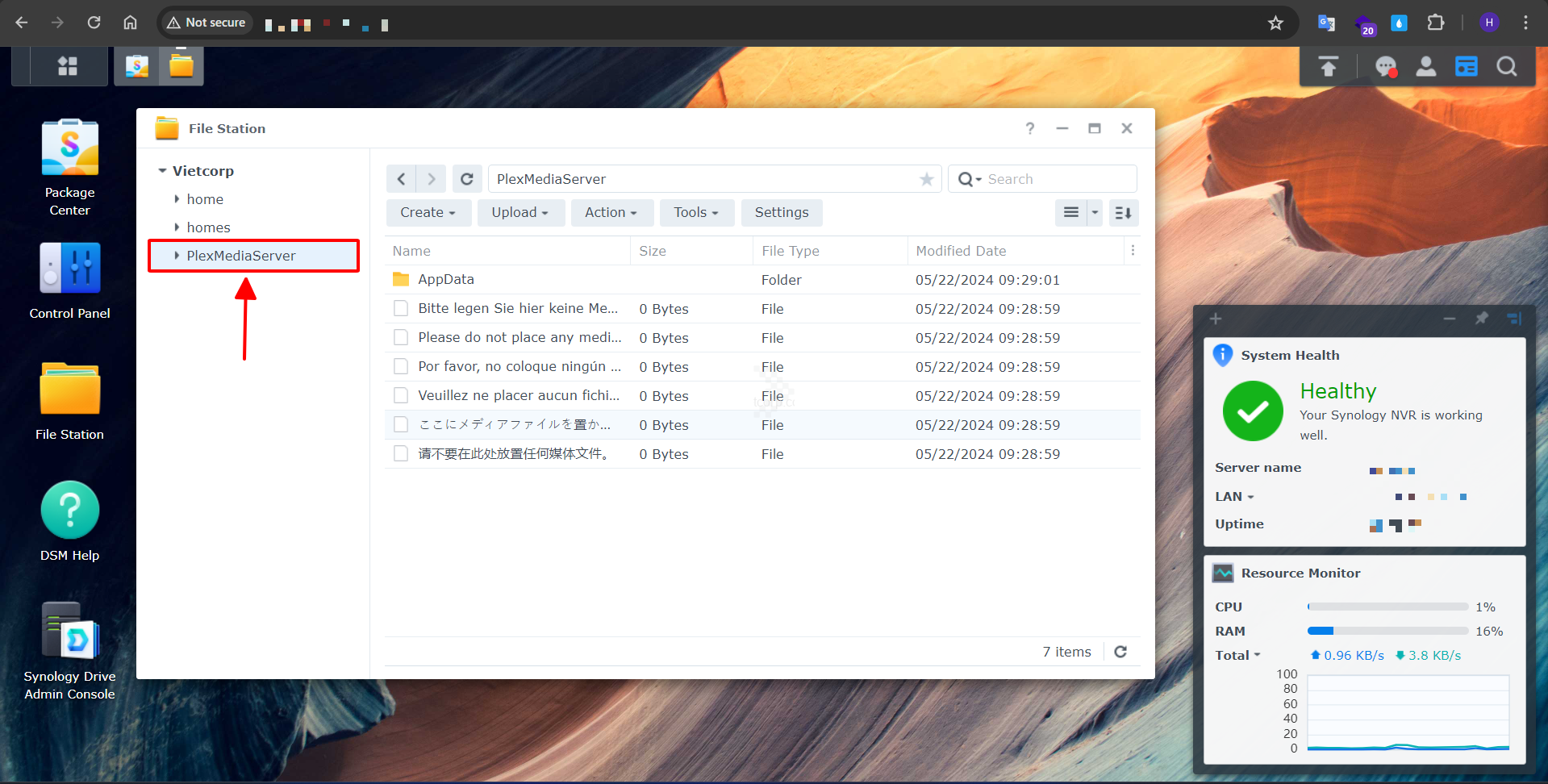Viewport: 1548px width, 784px height.
Task: Open DSM Help icon
Action: [70, 511]
